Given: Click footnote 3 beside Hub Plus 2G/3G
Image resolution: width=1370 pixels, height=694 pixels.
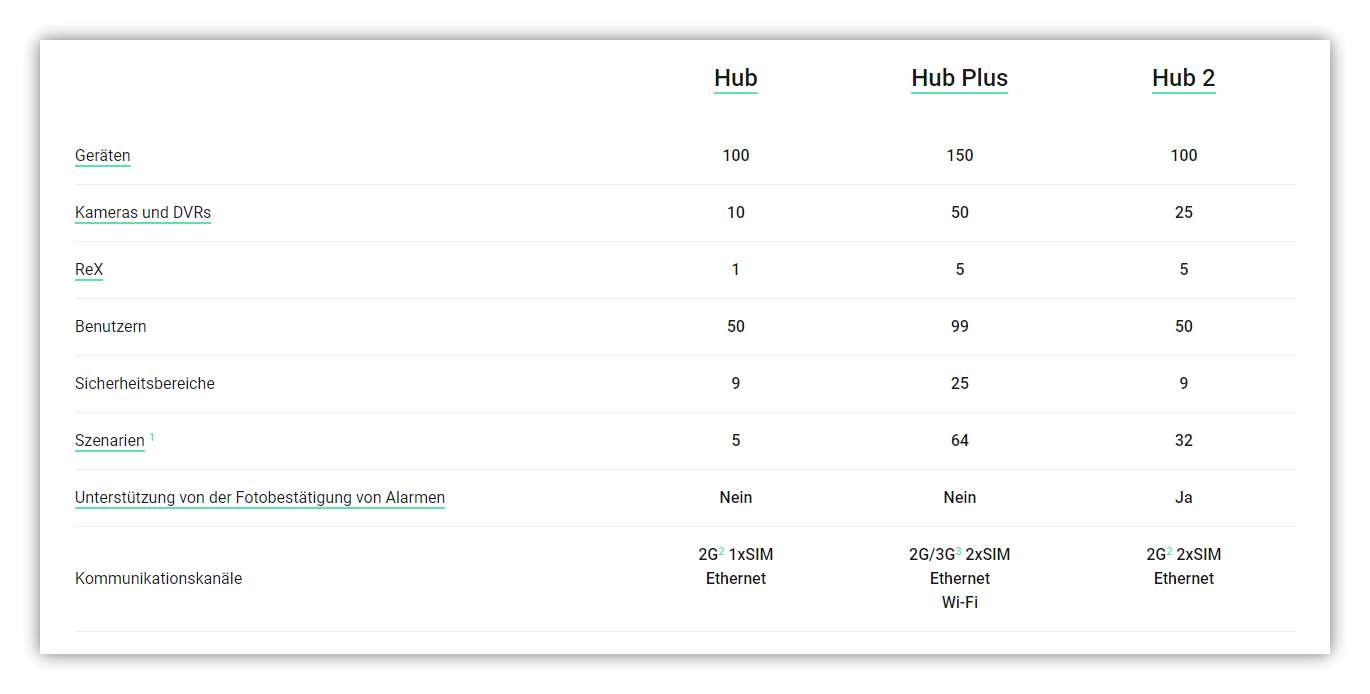Looking at the screenshot, I should point(959,551).
